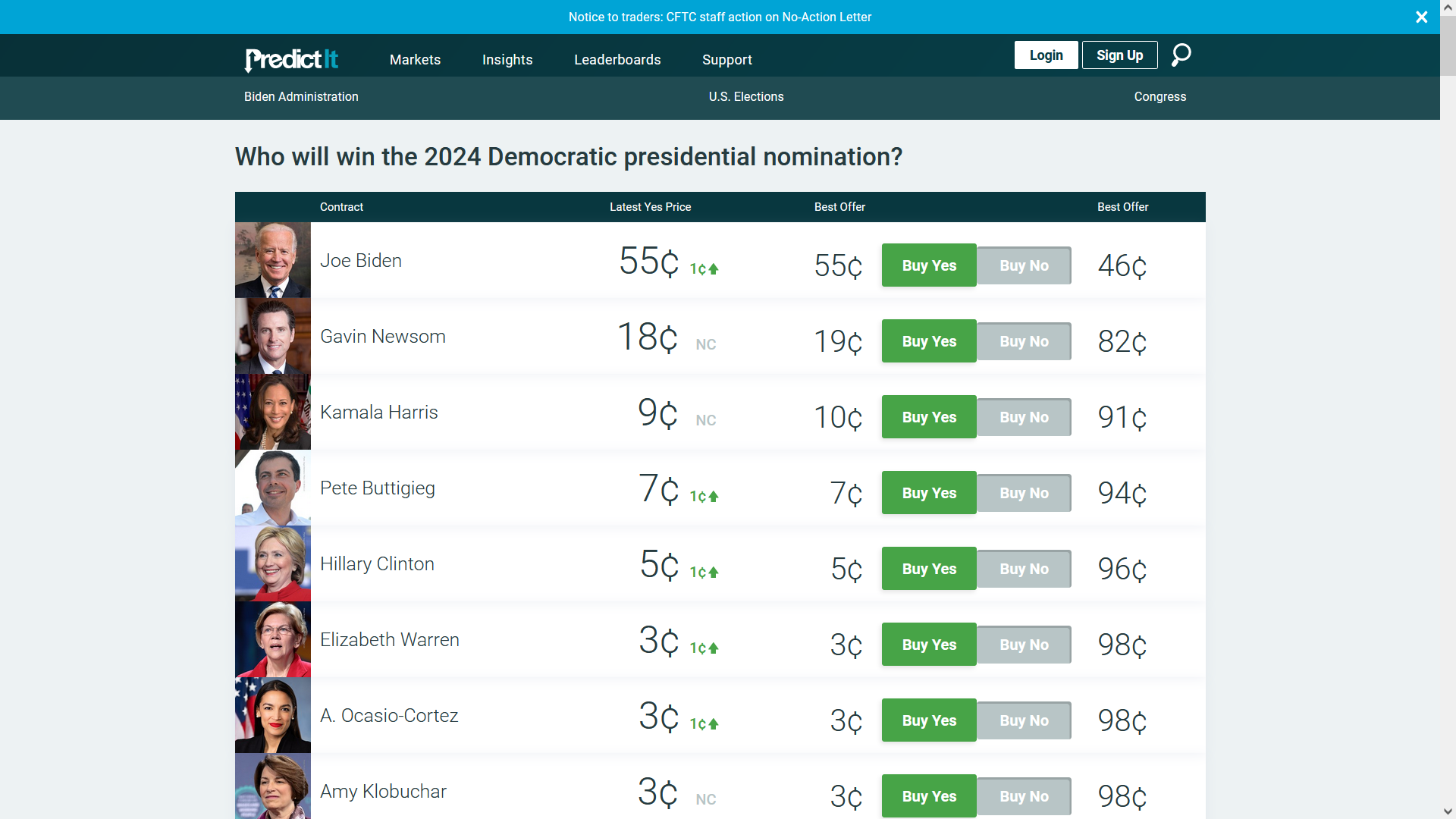Viewport: 1456px width, 819px height.
Task: Open the Joe Biden contract name
Action: pyautogui.click(x=361, y=260)
